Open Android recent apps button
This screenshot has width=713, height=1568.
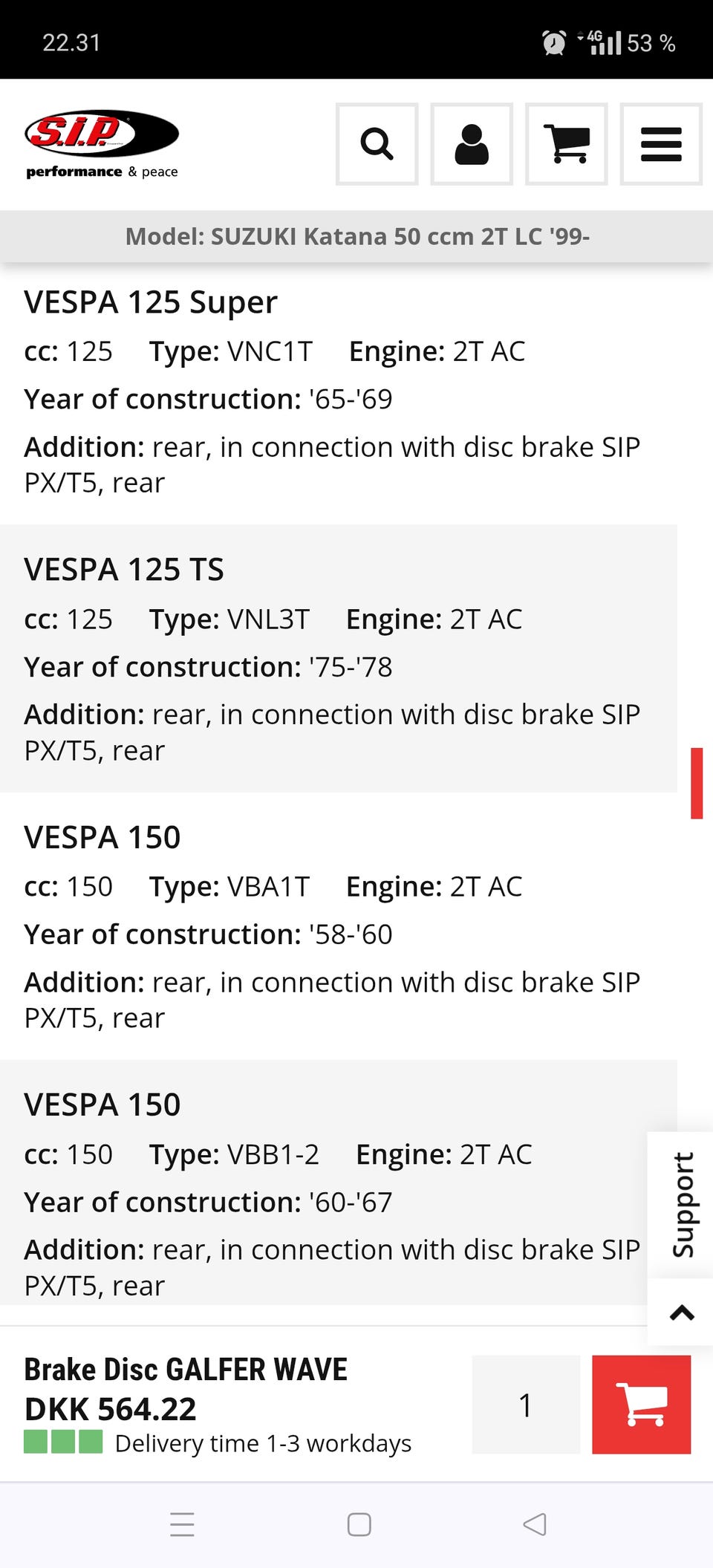point(182,1524)
